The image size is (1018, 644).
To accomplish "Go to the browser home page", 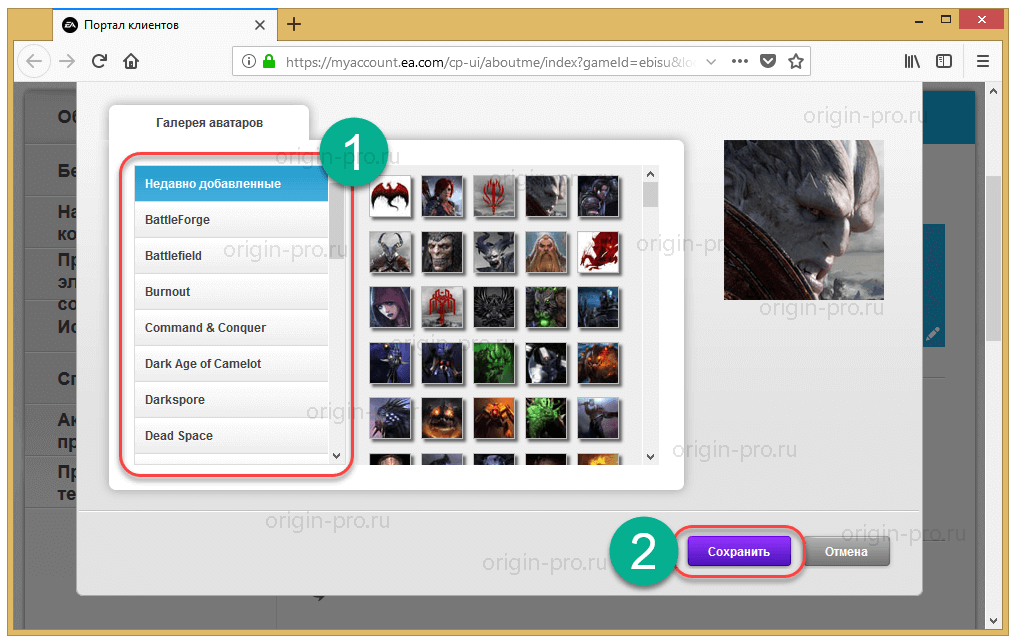I will pyautogui.click(x=131, y=61).
